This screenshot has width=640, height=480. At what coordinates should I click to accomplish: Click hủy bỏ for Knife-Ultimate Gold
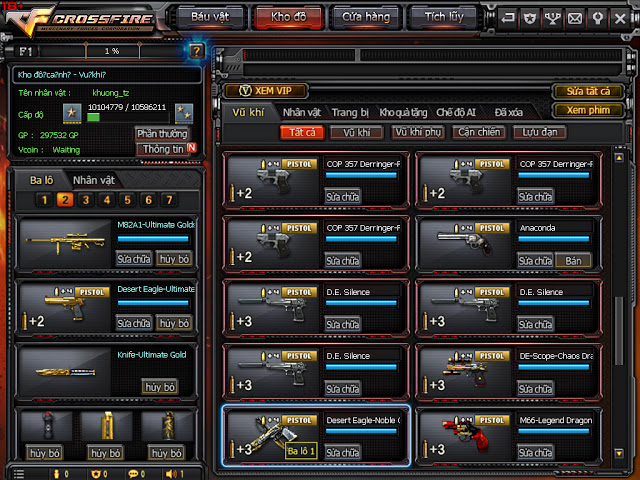[x=160, y=387]
